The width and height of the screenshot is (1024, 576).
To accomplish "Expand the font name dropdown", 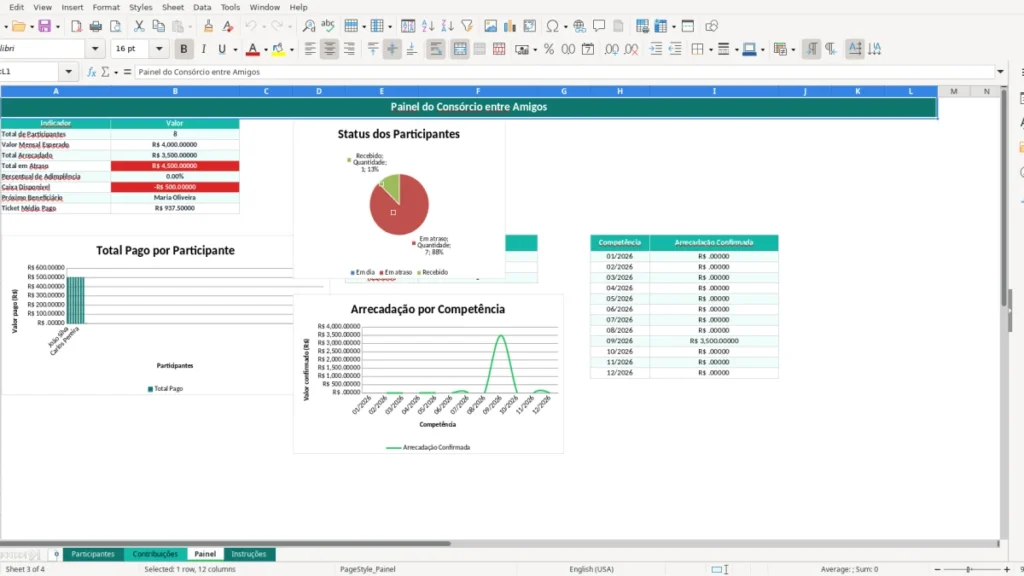I will coord(95,49).
